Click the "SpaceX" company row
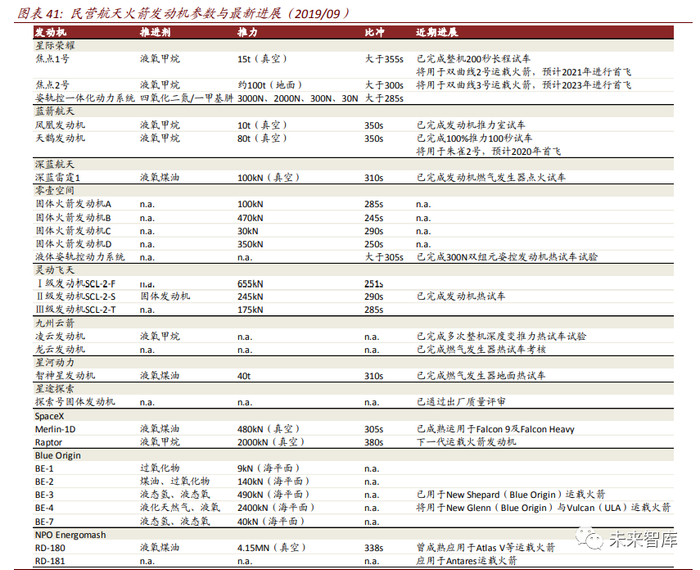 [x=354, y=416]
